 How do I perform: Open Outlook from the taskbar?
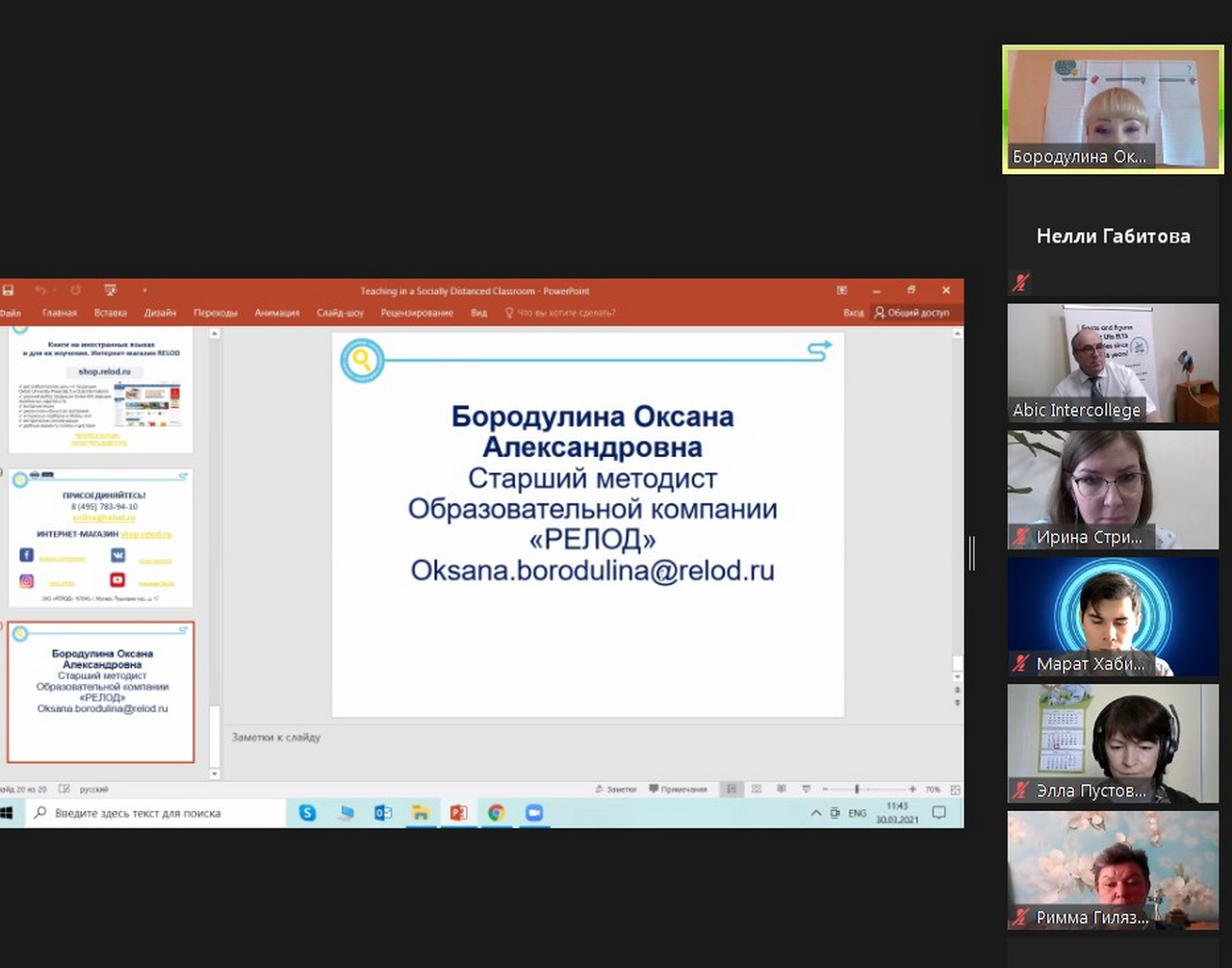pos(383,813)
